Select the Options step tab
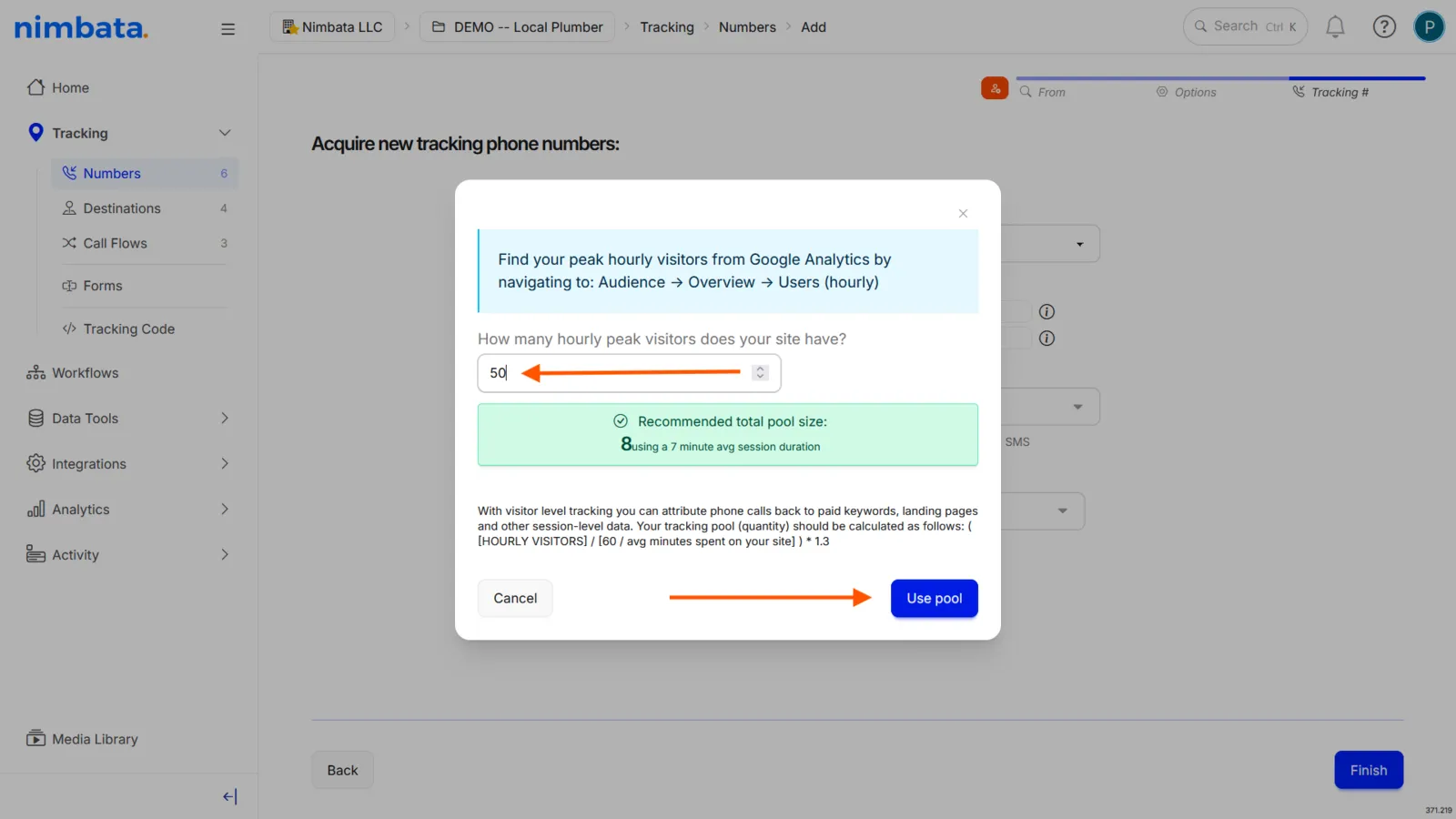The image size is (1456, 819). pos(1186,92)
